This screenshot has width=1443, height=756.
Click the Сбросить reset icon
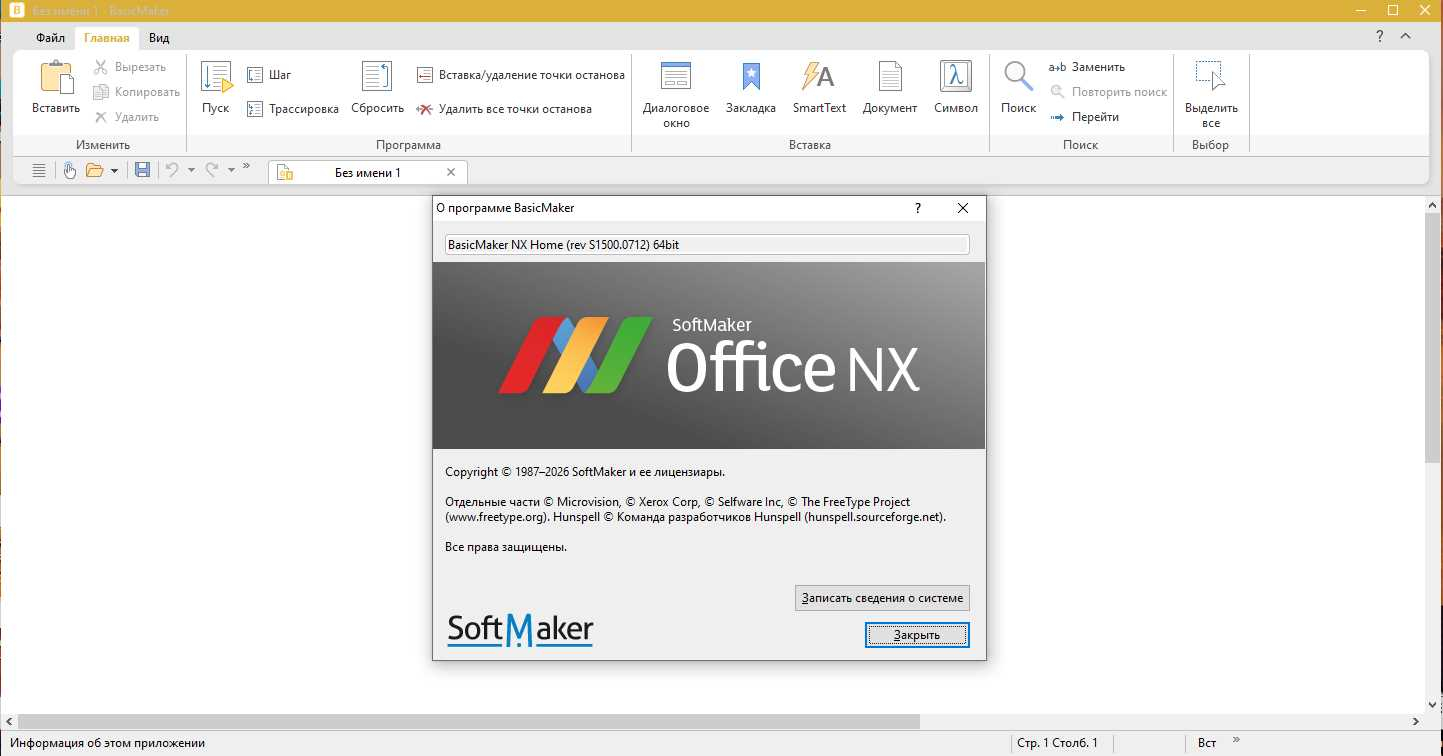pos(377,77)
